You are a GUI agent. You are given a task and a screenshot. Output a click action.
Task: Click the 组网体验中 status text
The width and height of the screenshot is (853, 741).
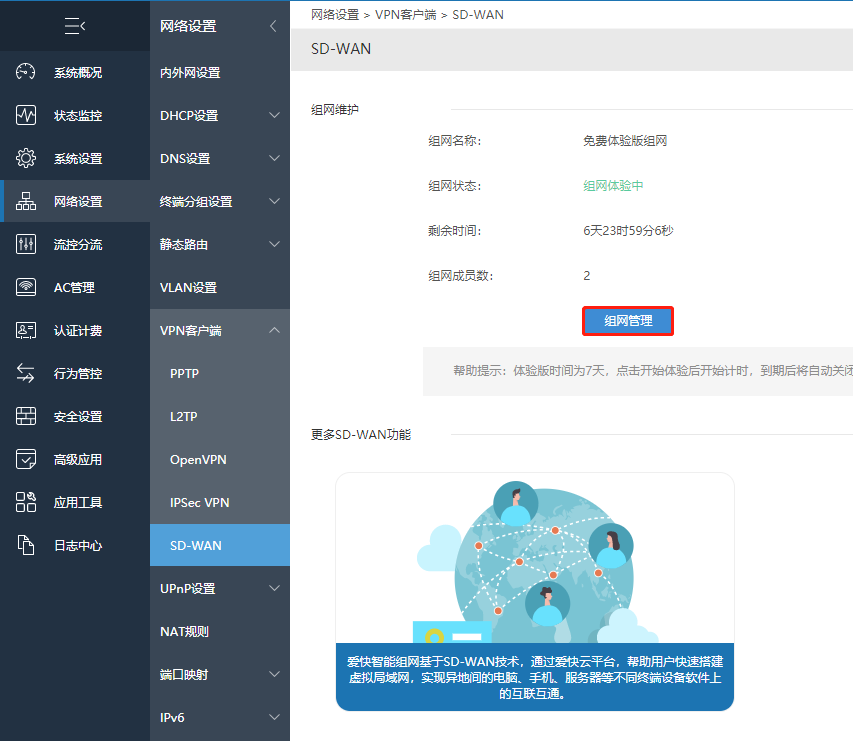pyautogui.click(x=613, y=186)
